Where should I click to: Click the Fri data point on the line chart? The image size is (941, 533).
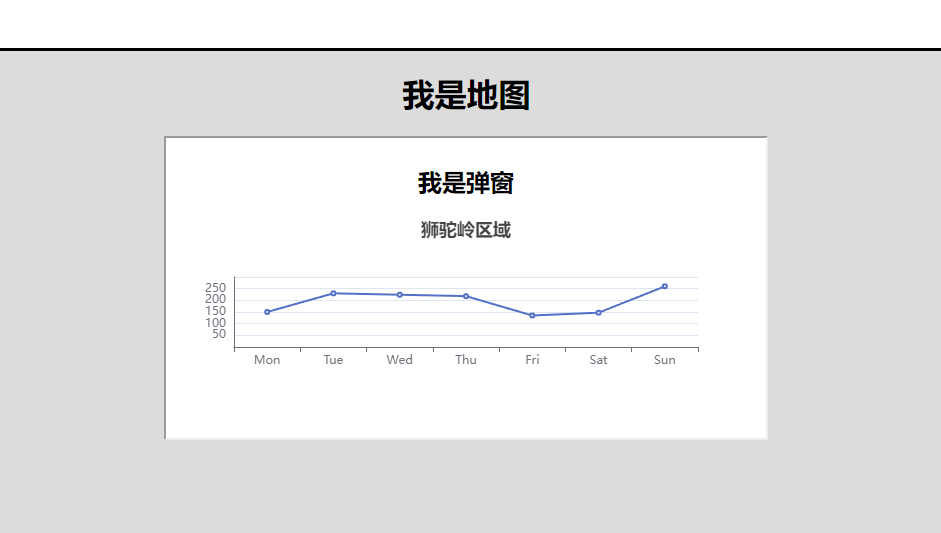[532, 316]
